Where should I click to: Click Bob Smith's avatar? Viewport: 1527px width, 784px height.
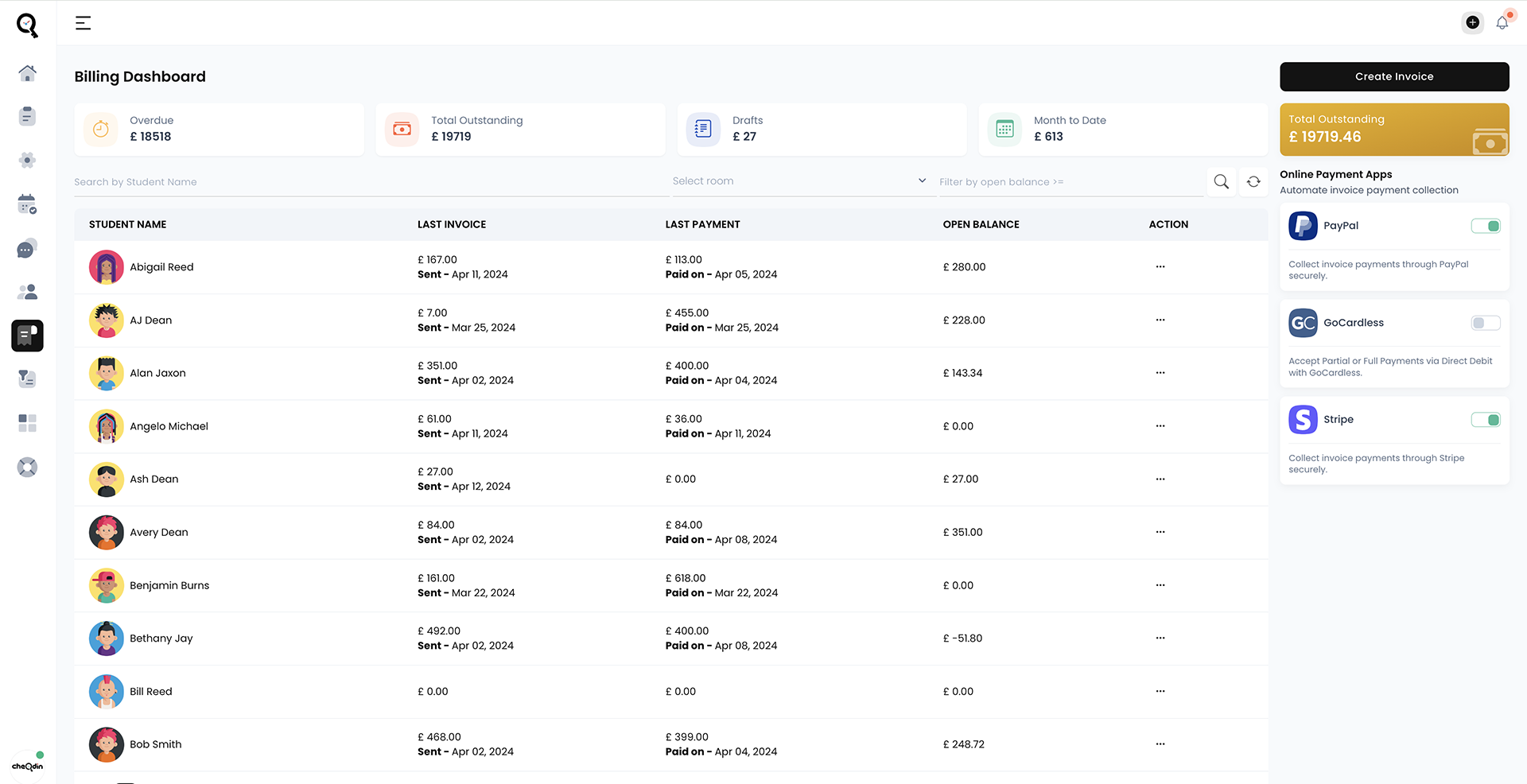pyautogui.click(x=107, y=744)
